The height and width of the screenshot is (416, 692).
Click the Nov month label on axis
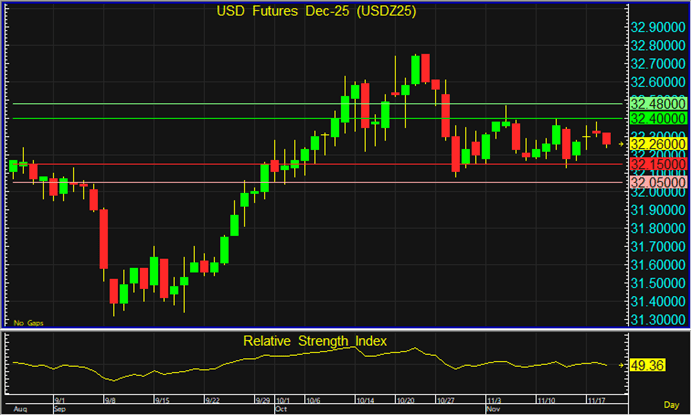tap(493, 409)
